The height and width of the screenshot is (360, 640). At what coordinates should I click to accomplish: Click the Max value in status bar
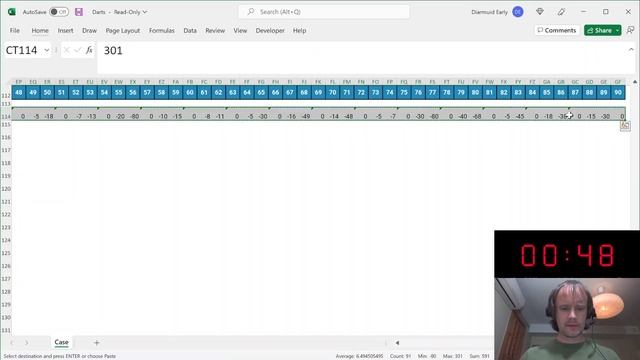click(x=453, y=356)
